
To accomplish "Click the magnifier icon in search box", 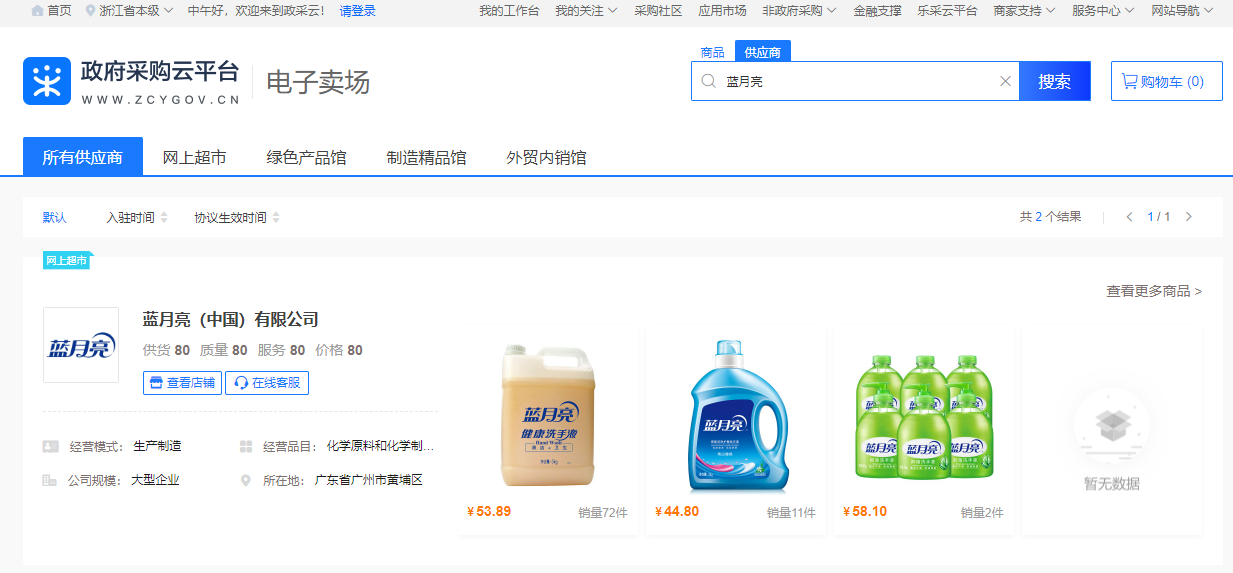I will (708, 81).
